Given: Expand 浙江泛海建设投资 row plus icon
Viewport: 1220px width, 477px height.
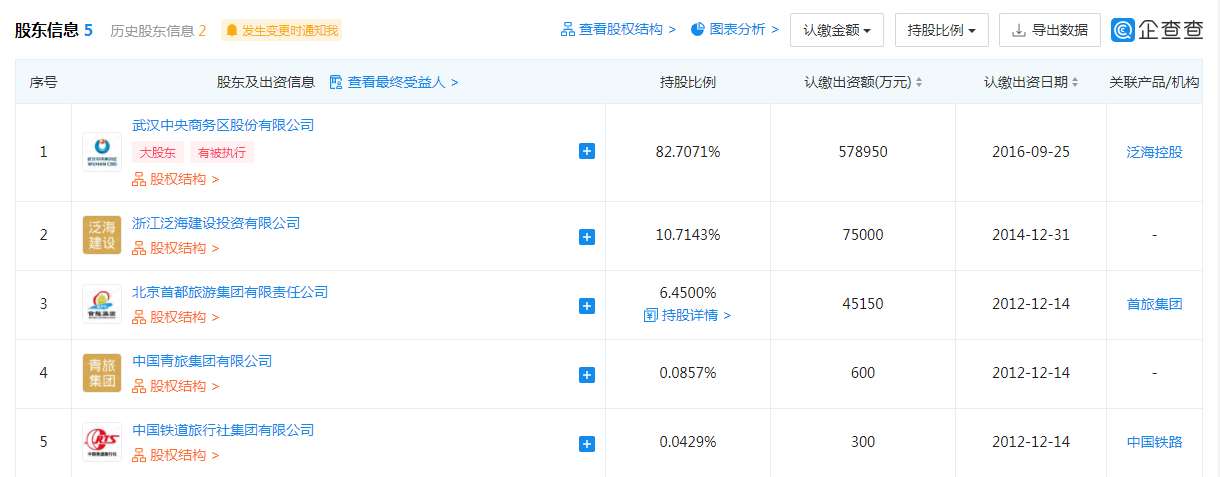Looking at the screenshot, I should tap(587, 237).
